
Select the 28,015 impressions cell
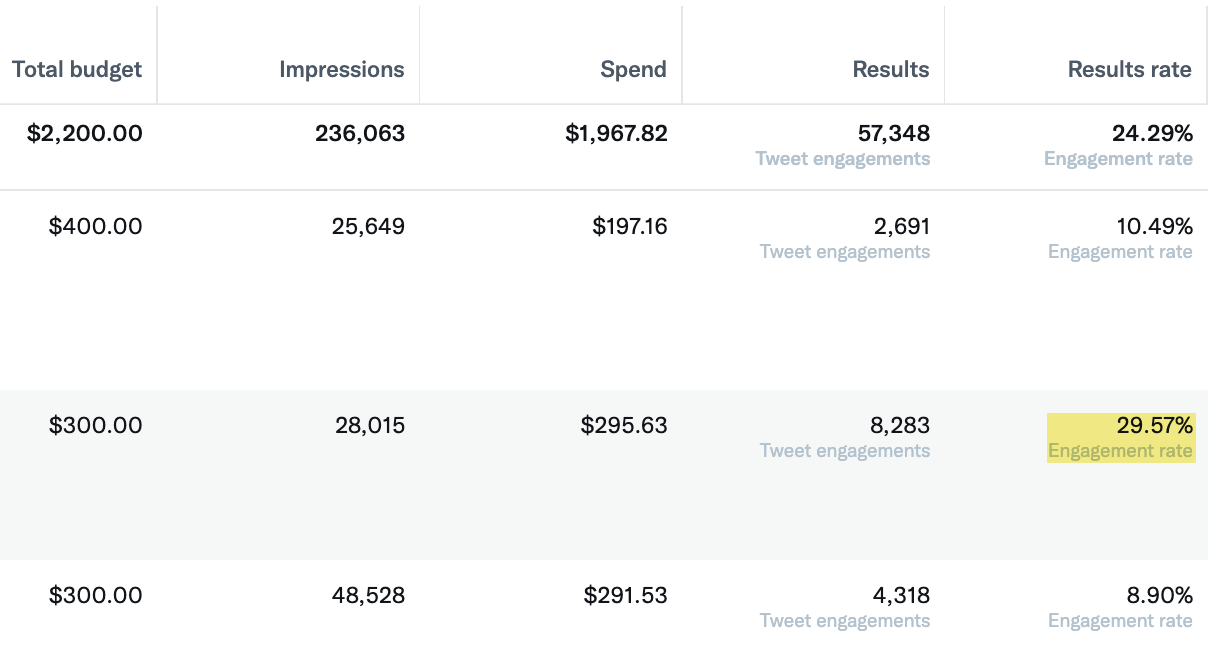(370, 425)
